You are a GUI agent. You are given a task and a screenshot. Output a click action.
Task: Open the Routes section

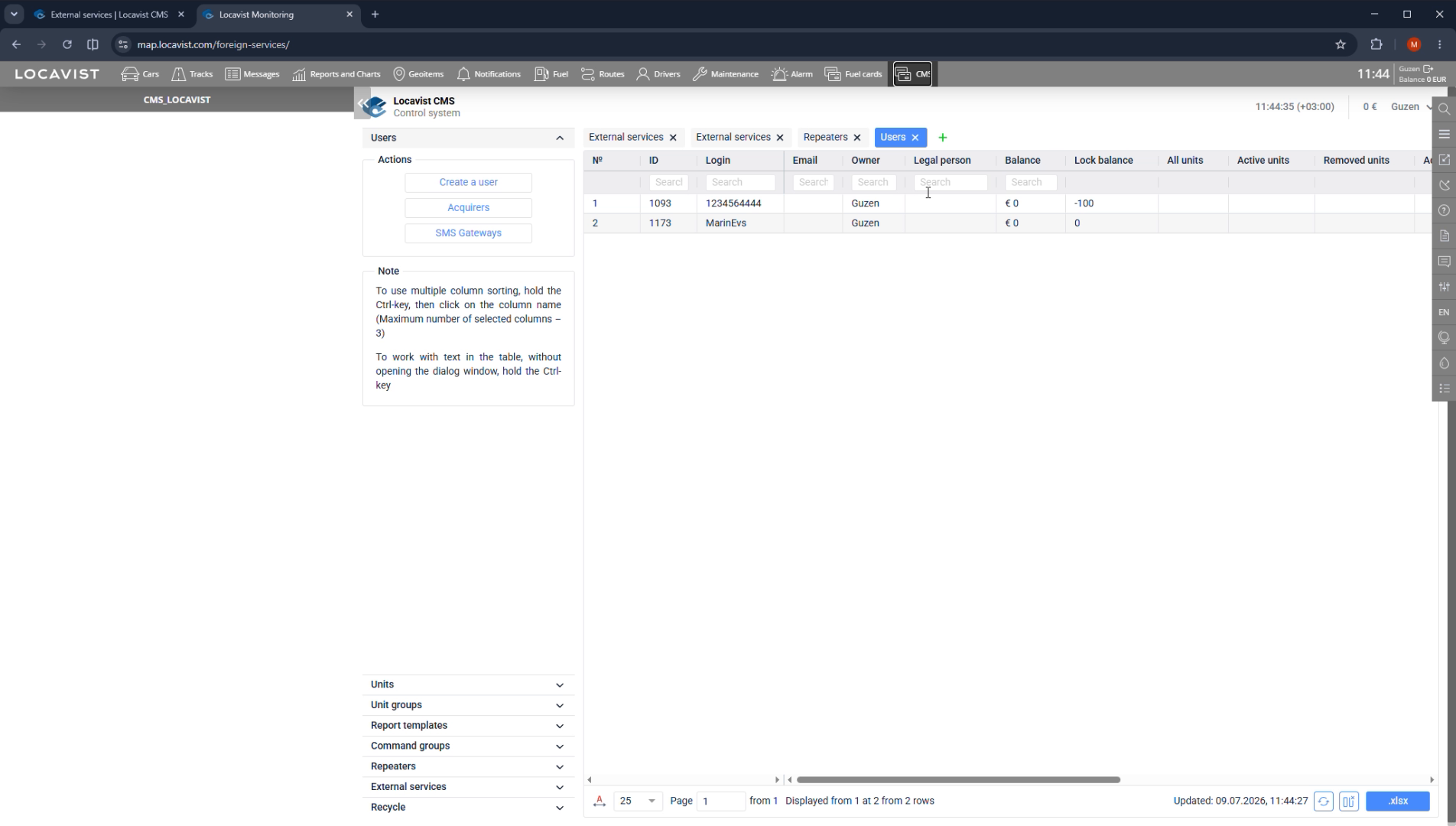tap(602, 74)
